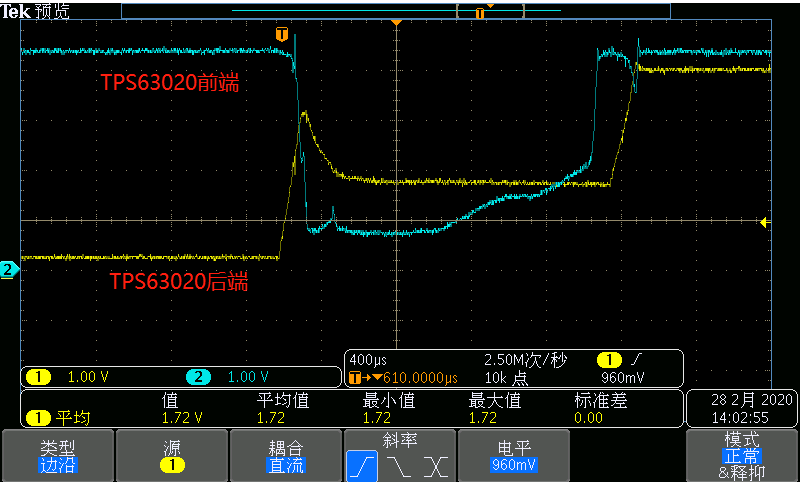
Task: Click the 610.0000µs trigger delay readout
Action: pos(420,378)
